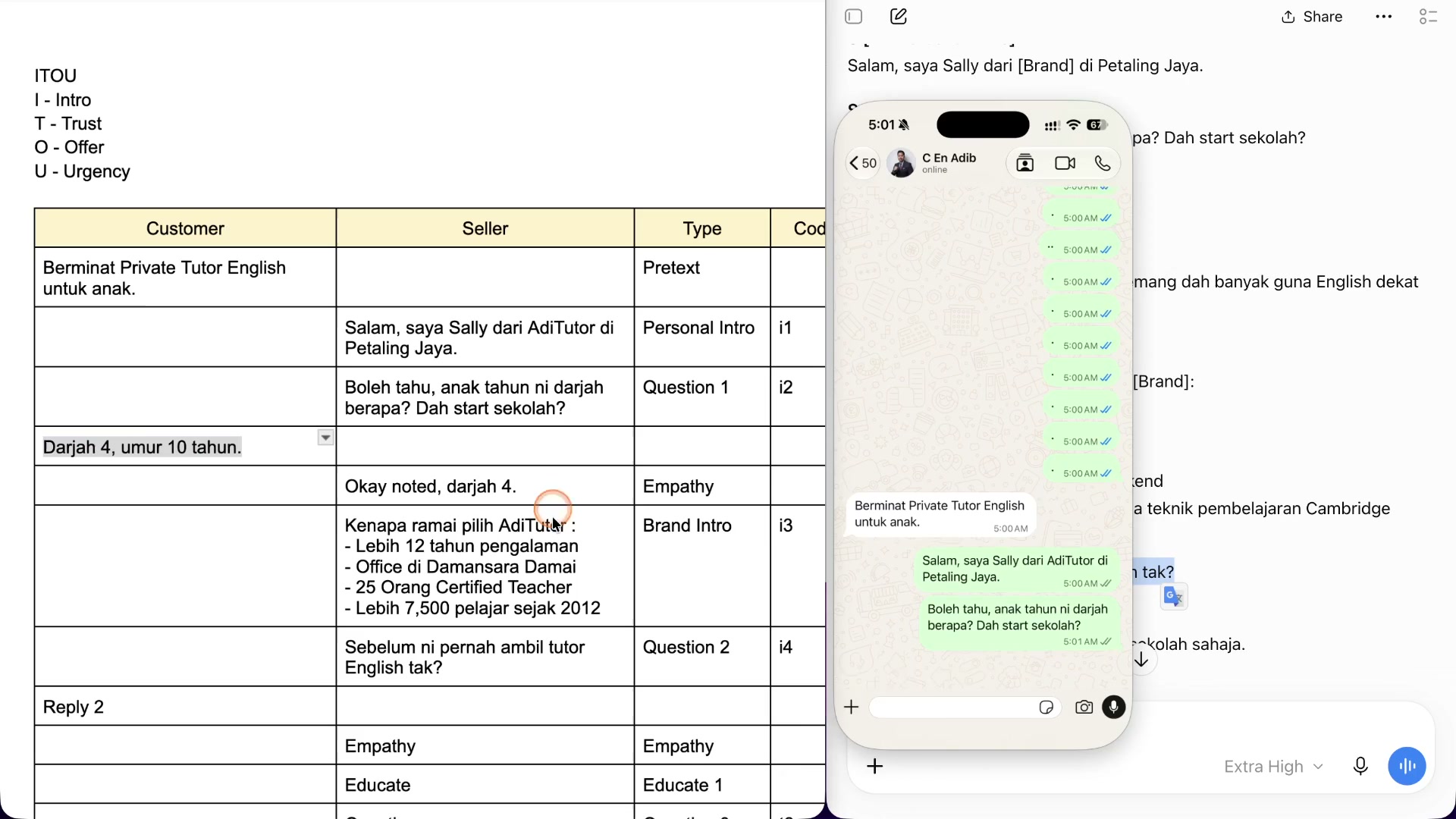Open the list view icon at top right
The width and height of the screenshot is (1456, 819).
(1429, 17)
